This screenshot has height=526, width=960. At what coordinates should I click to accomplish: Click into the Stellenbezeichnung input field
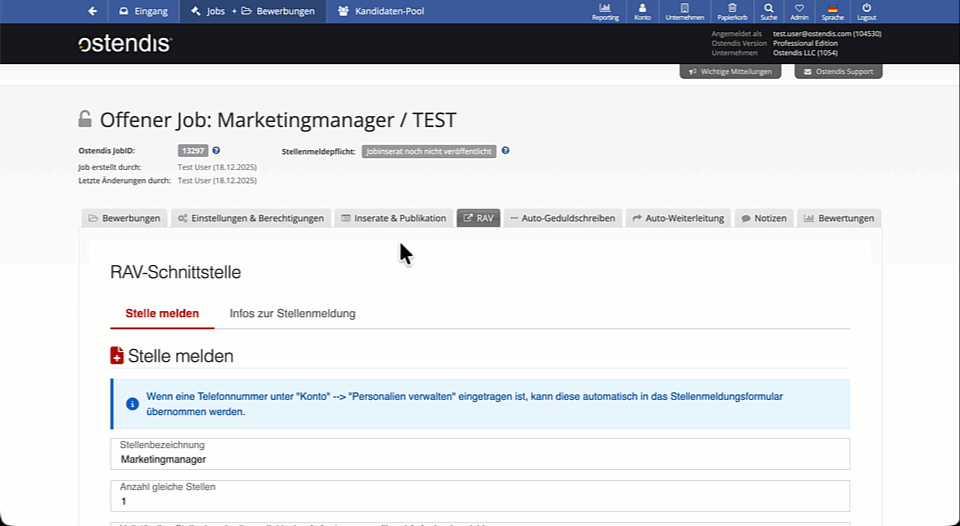click(480, 459)
